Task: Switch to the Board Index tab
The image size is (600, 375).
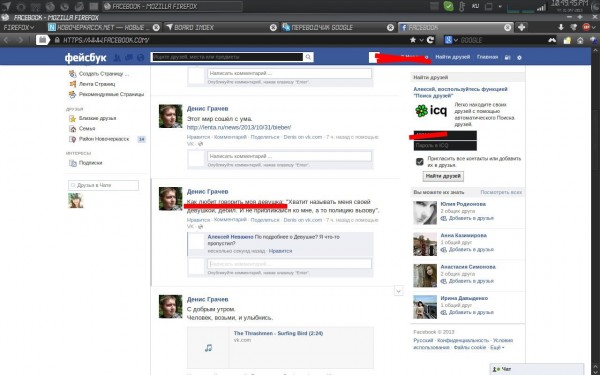Action: point(221,28)
